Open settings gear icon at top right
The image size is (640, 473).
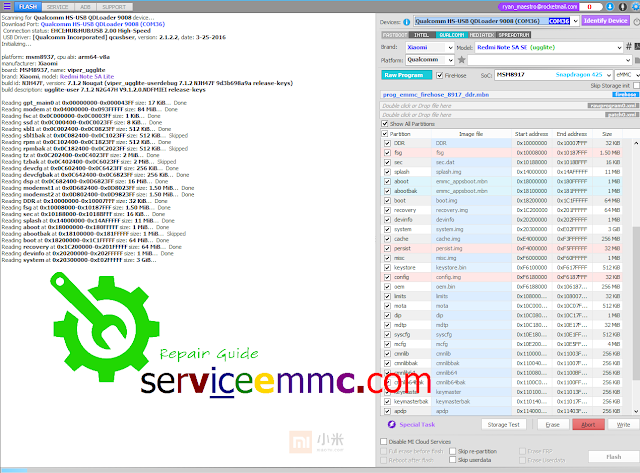pyautogui.click(x=636, y=7)
